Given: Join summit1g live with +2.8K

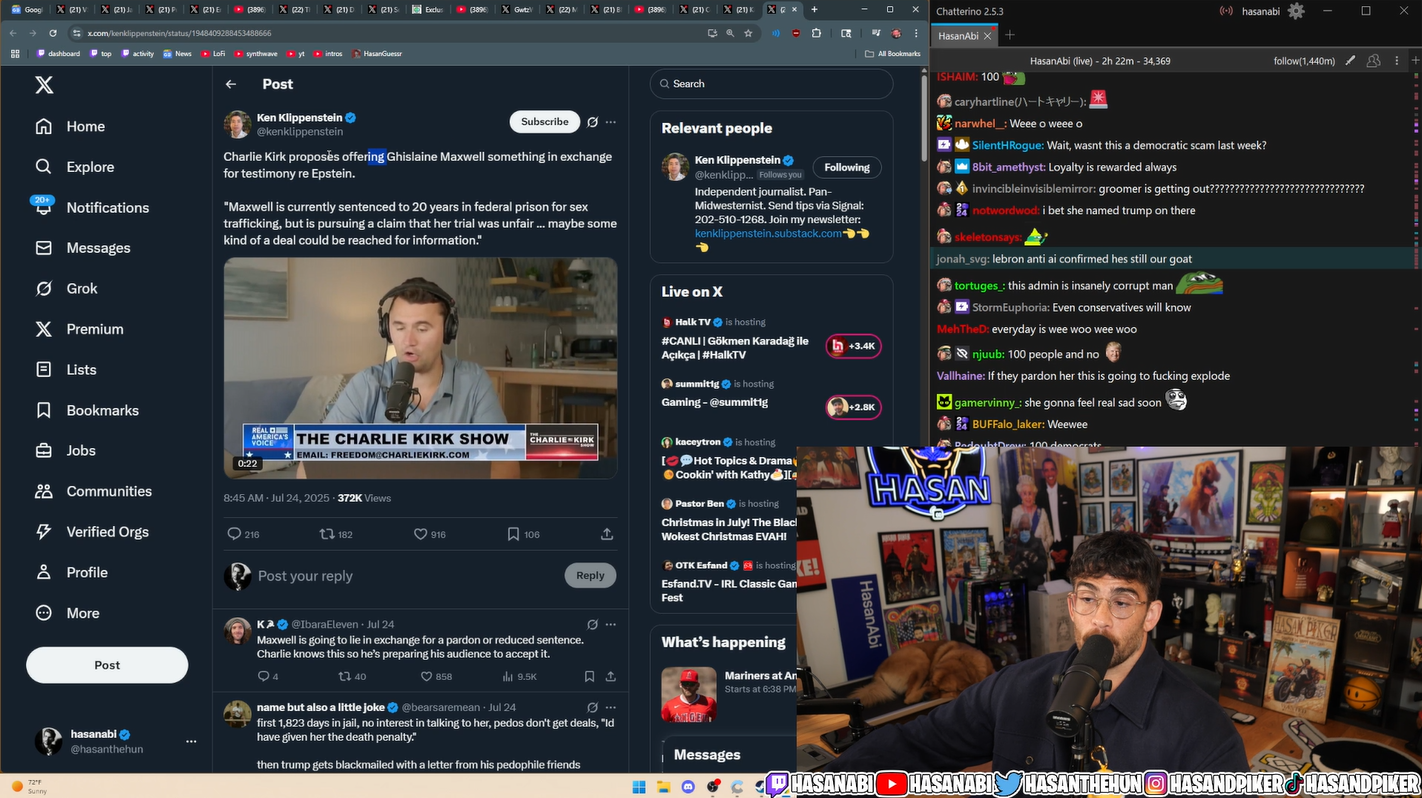Looking at the screenshot, I should tap(853, 407).
